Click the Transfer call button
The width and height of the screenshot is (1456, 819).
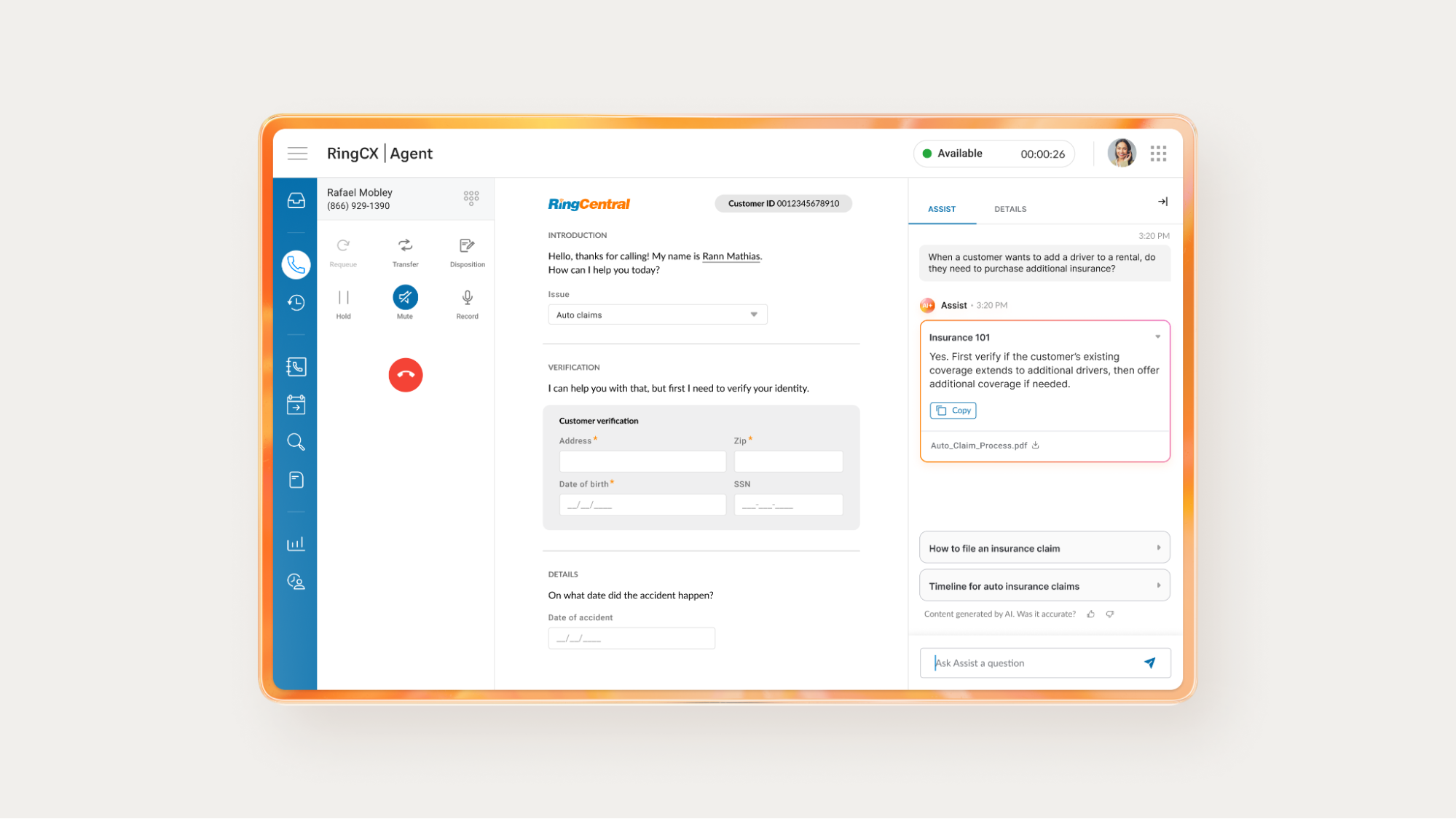click(x=405, y=252)
